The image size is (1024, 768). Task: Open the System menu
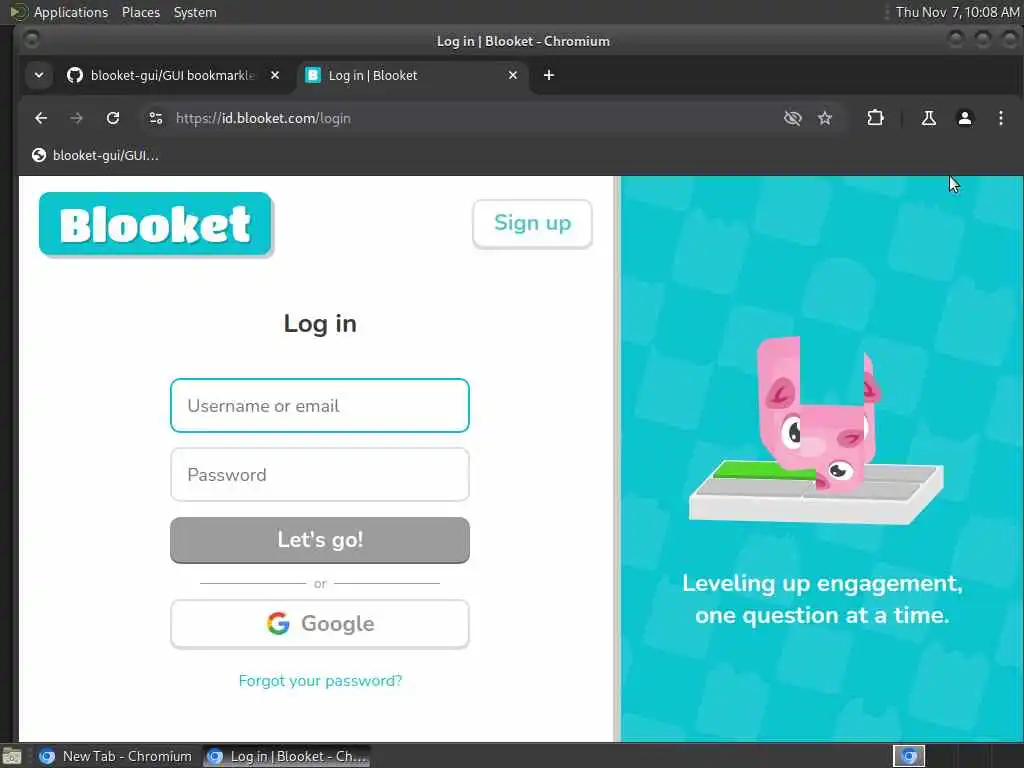pos(195,12)
